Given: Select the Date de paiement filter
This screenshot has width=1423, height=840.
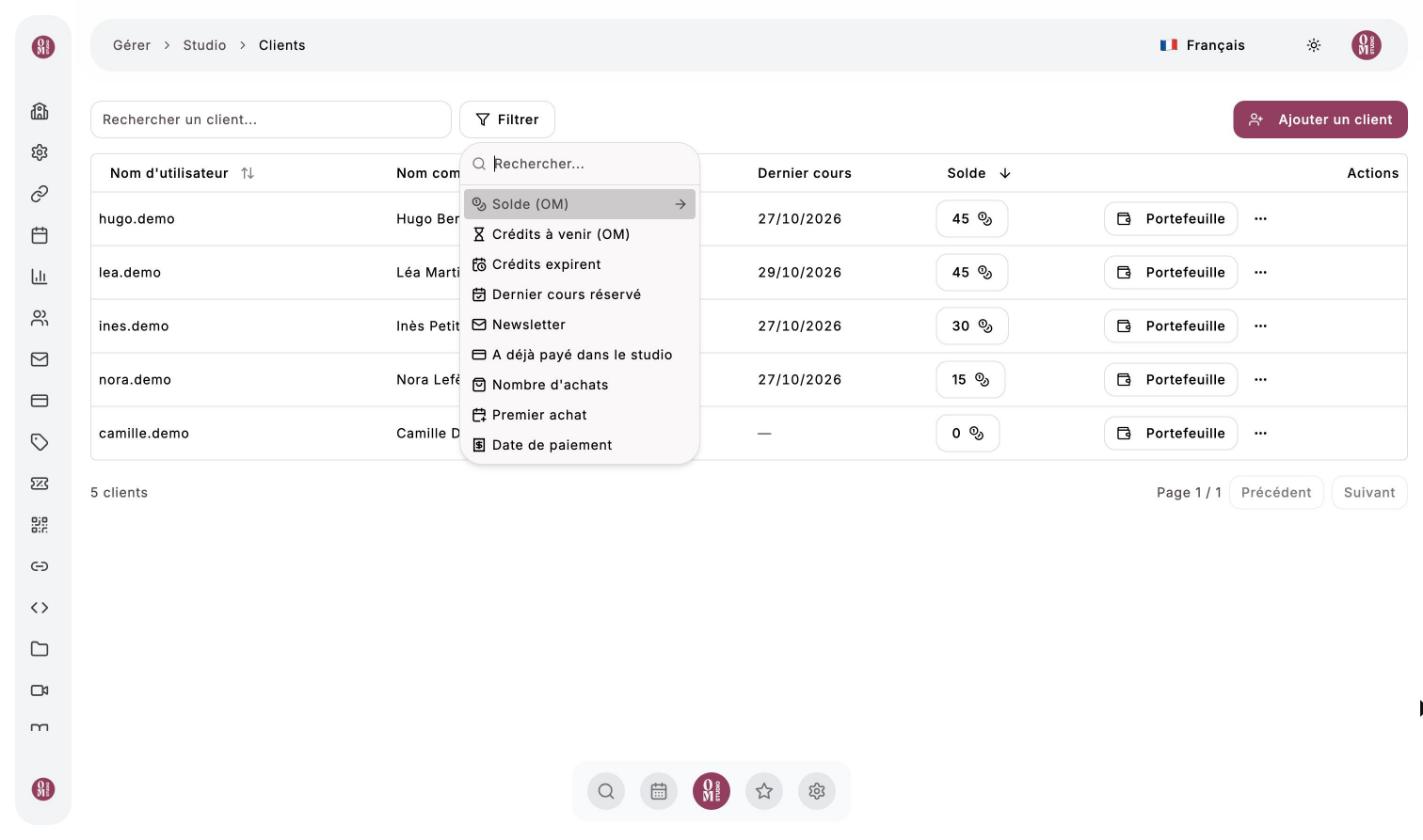Looking at the screenshot, I should pyautogui.click(x=580, y=444).
